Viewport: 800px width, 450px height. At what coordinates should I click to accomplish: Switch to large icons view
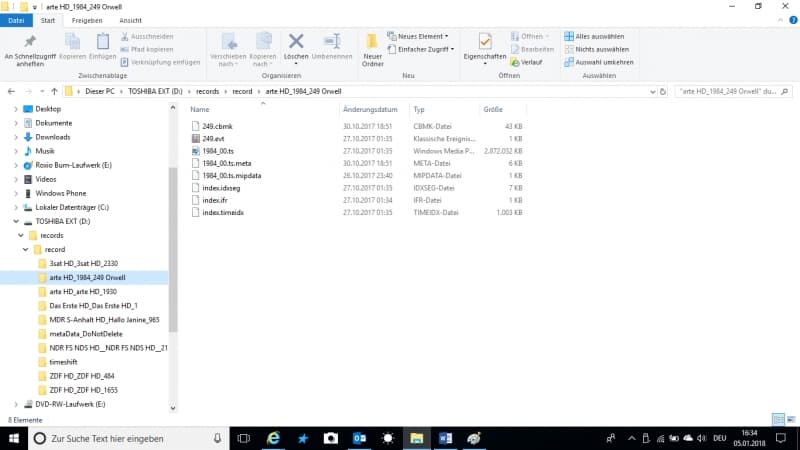point(791,419)
